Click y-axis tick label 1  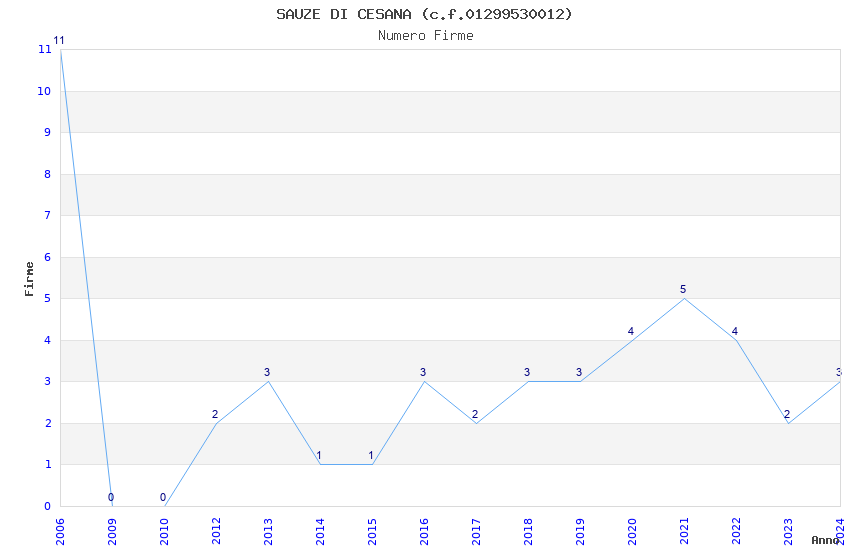coord(48,464)
